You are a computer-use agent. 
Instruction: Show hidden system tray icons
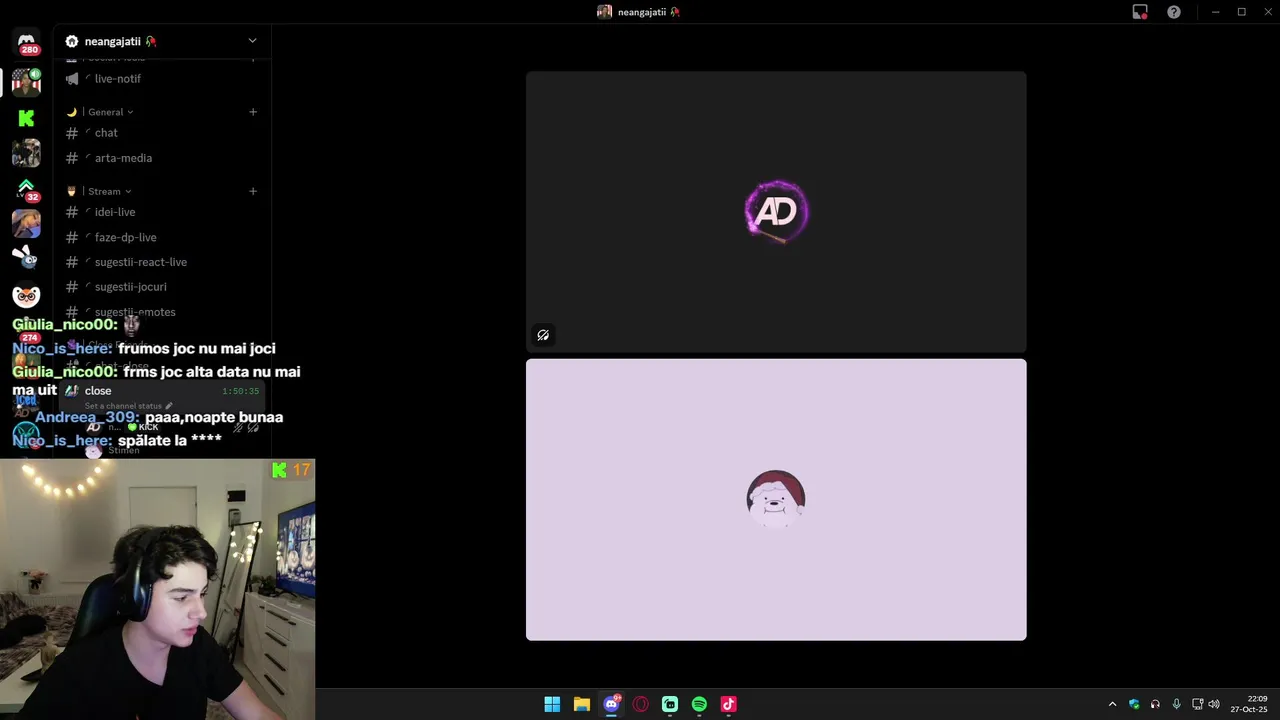1112,704
